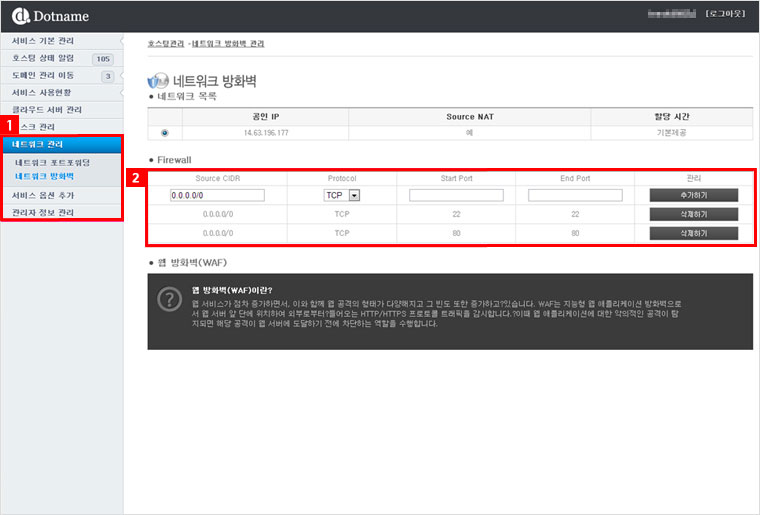
Task: Open 클라우드 서버 관리 in sidebar
Action: 46,109
